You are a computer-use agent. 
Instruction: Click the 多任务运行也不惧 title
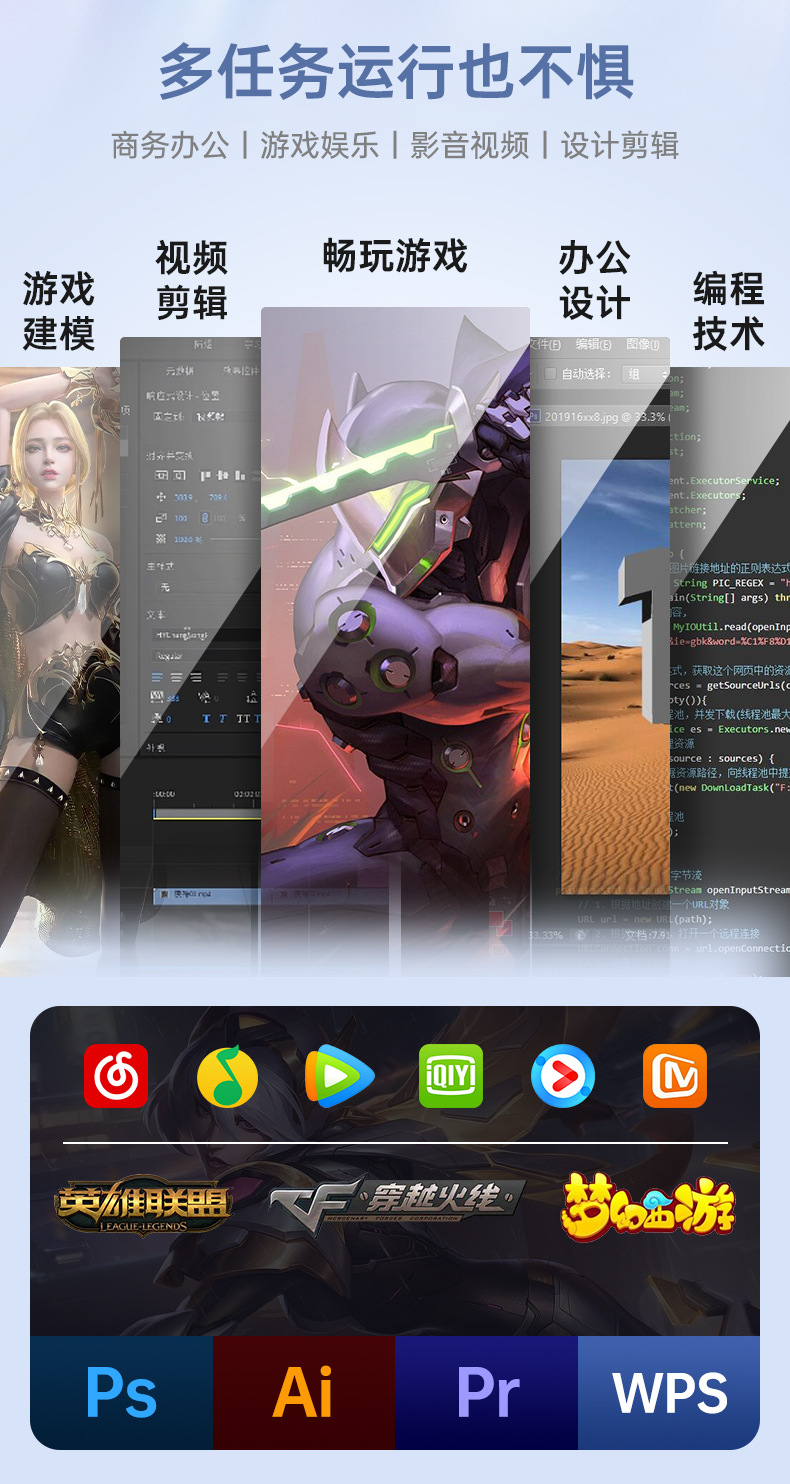(x=396, y=72)
